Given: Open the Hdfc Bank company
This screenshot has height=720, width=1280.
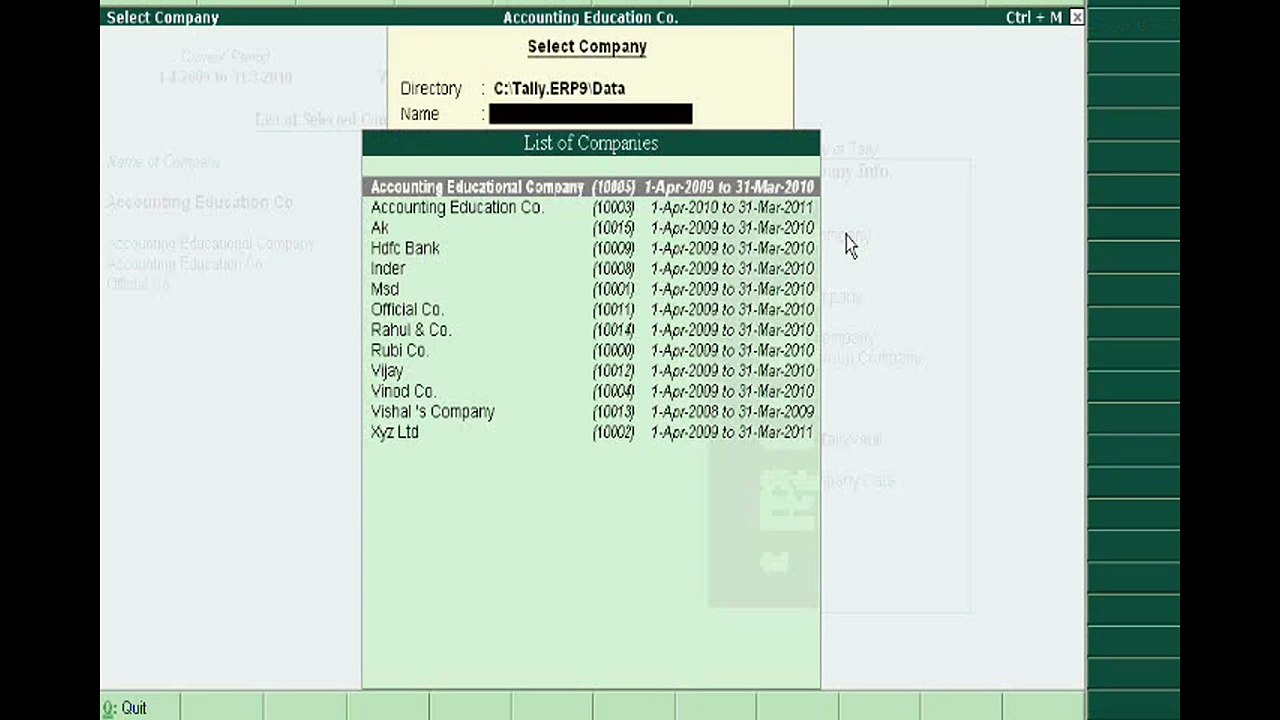Looking at the screenshot, I should (591, 248).
